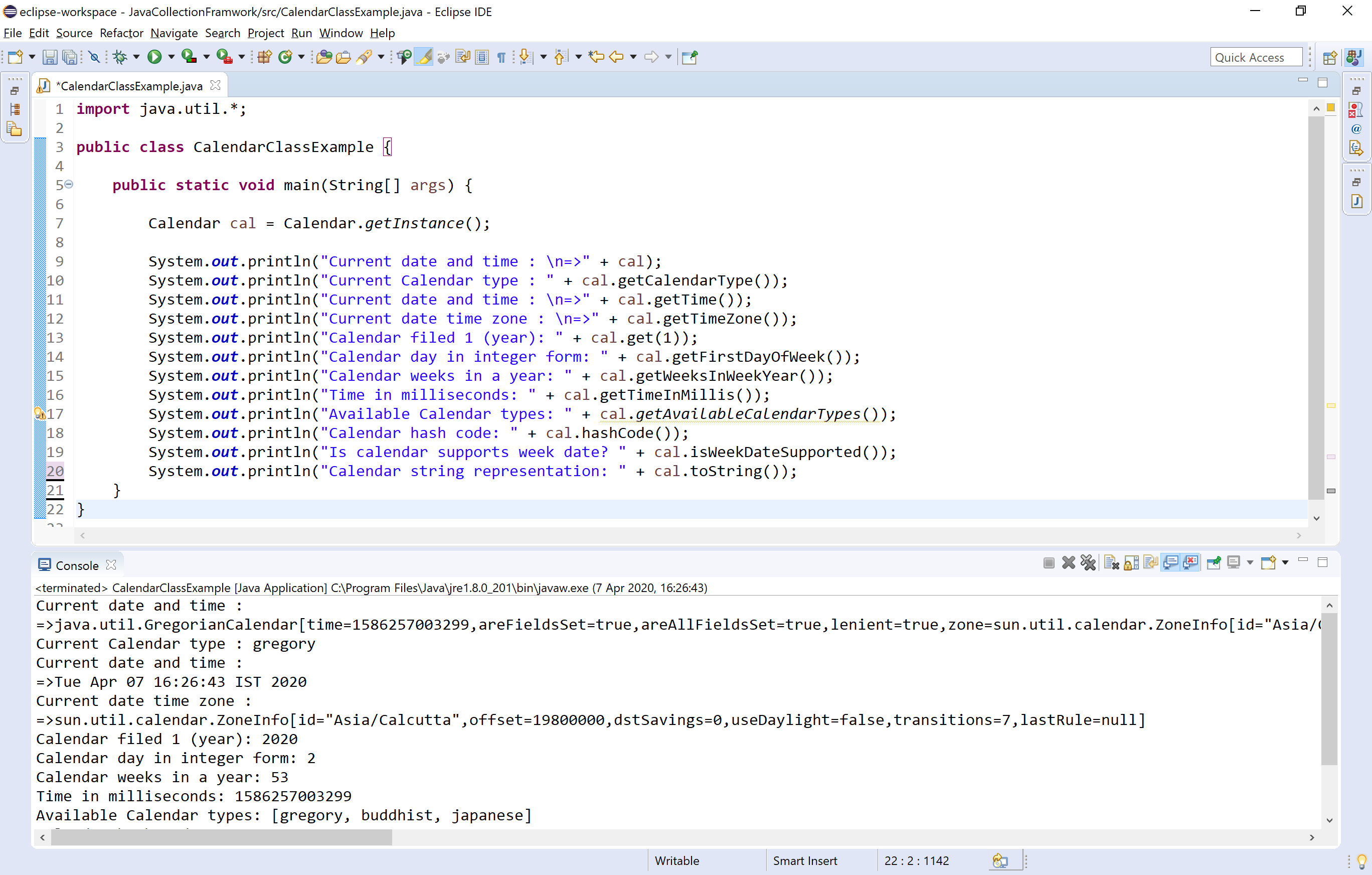Image resolution: width=1372 pixels, height=875 pixels.
Task: Open the Run configurations dropdown arrow
Action: (x=171, y=57)
